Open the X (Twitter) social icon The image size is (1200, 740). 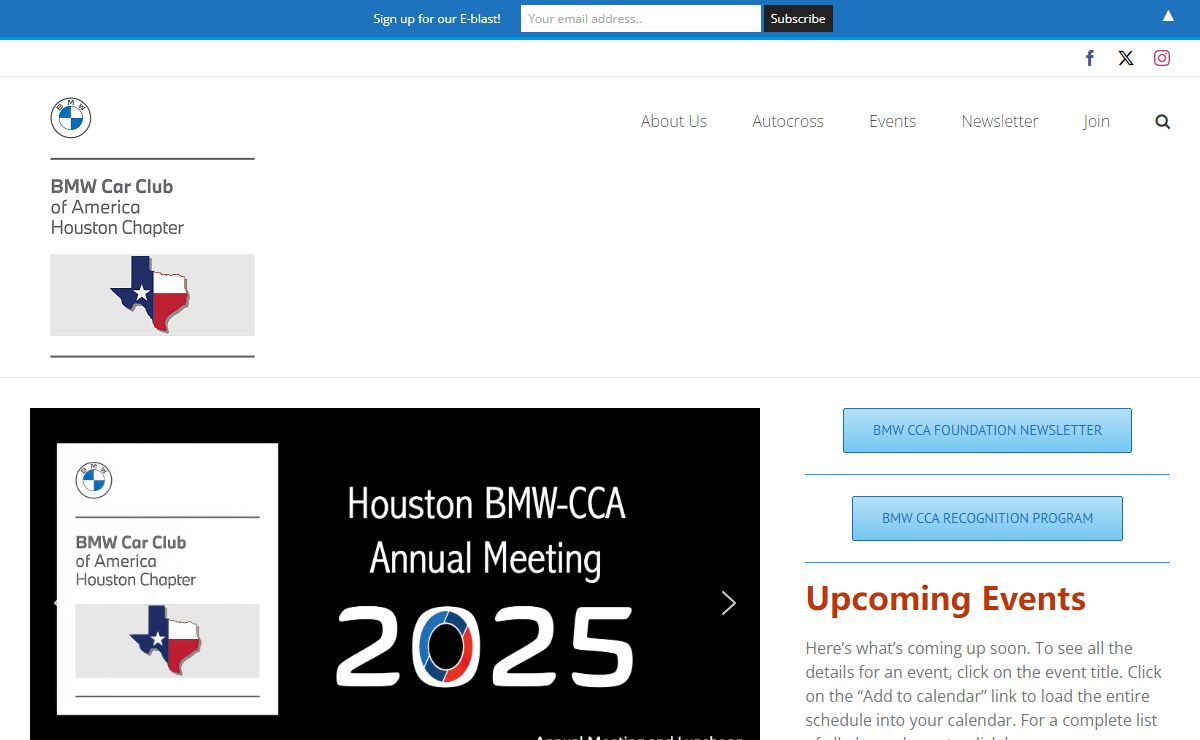tap(1126, 58)
